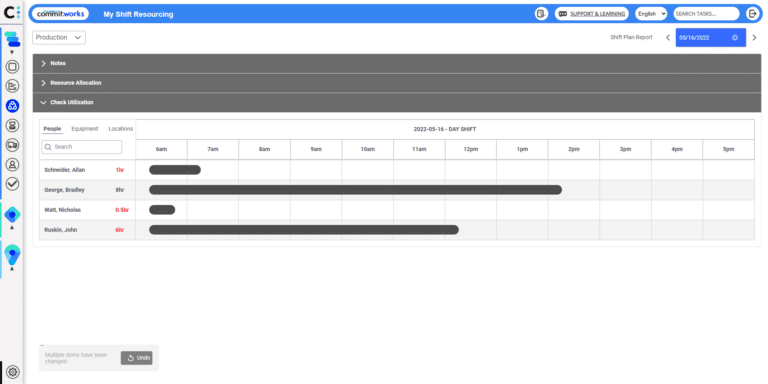768x384 pixels.
Task: Click the truck equipment icon in sidebar
Action: [12, 145]
